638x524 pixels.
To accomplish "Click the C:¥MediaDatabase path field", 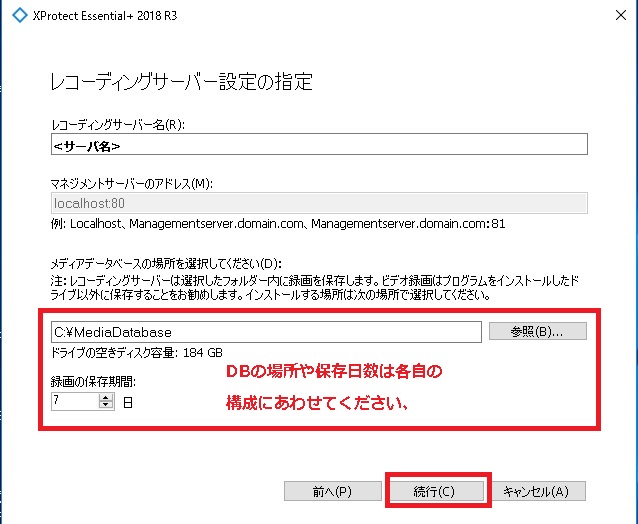I will click(x=266, y=332).
